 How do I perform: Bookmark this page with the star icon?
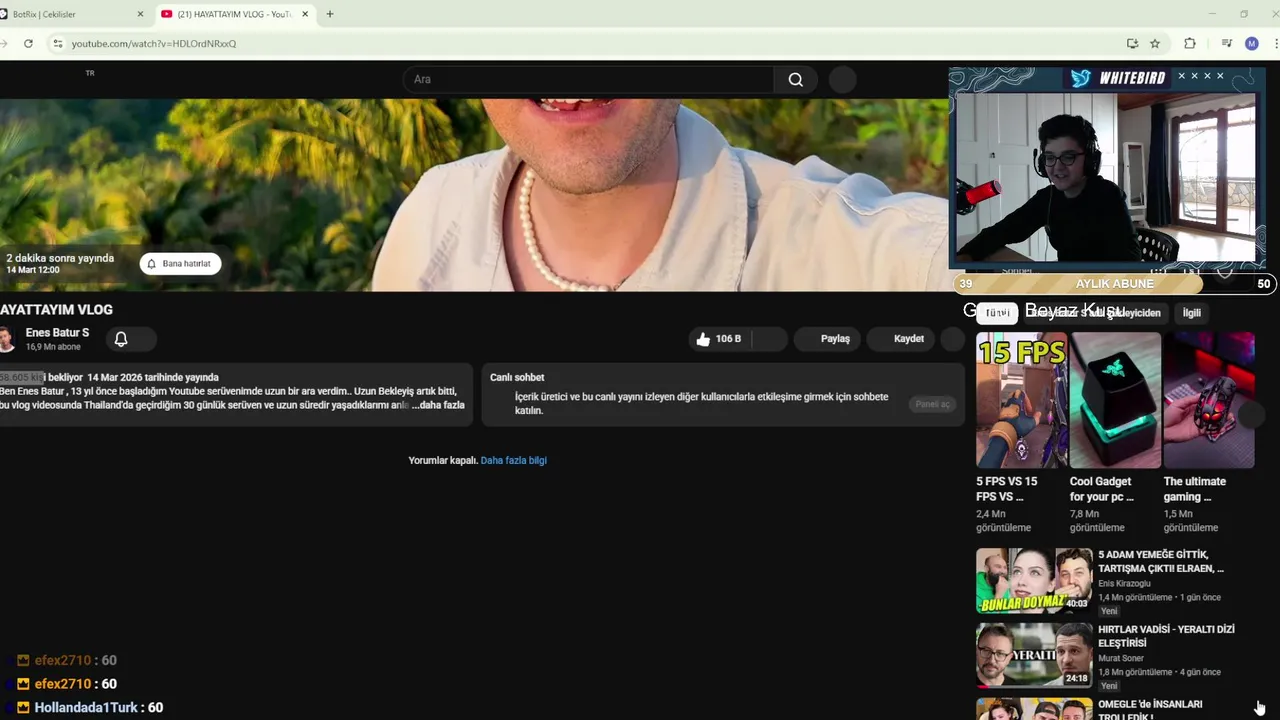1155,44
